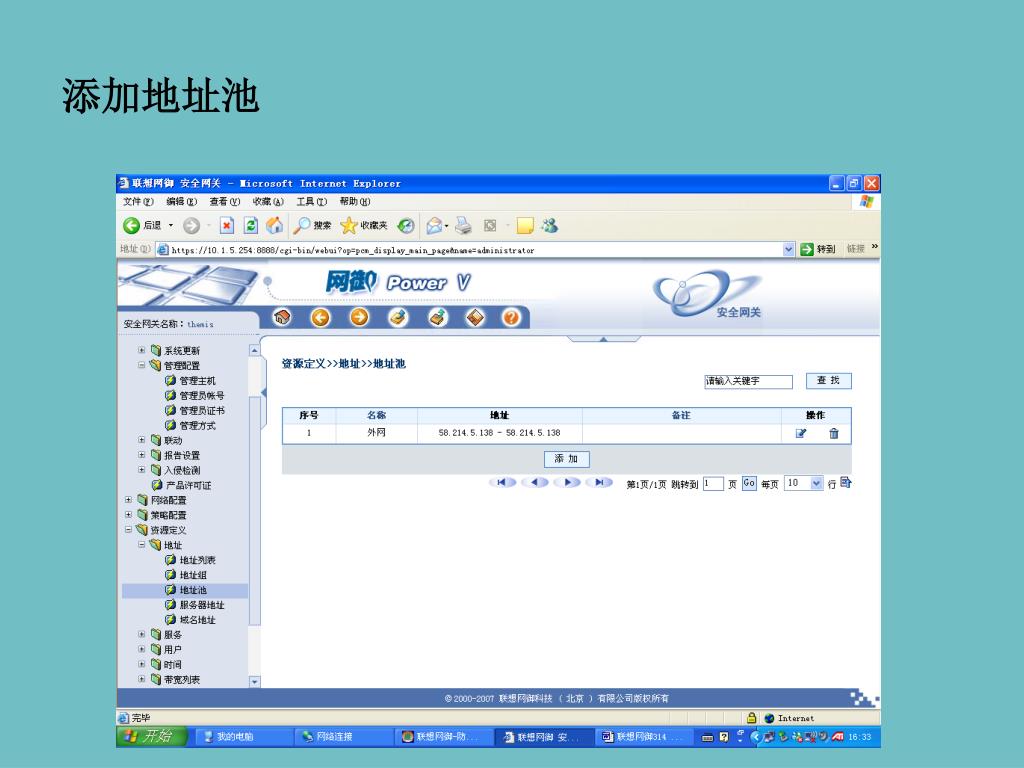
Task: Expand the 联动 tree node
Action: pyautogui.click(x=142, y=440)
